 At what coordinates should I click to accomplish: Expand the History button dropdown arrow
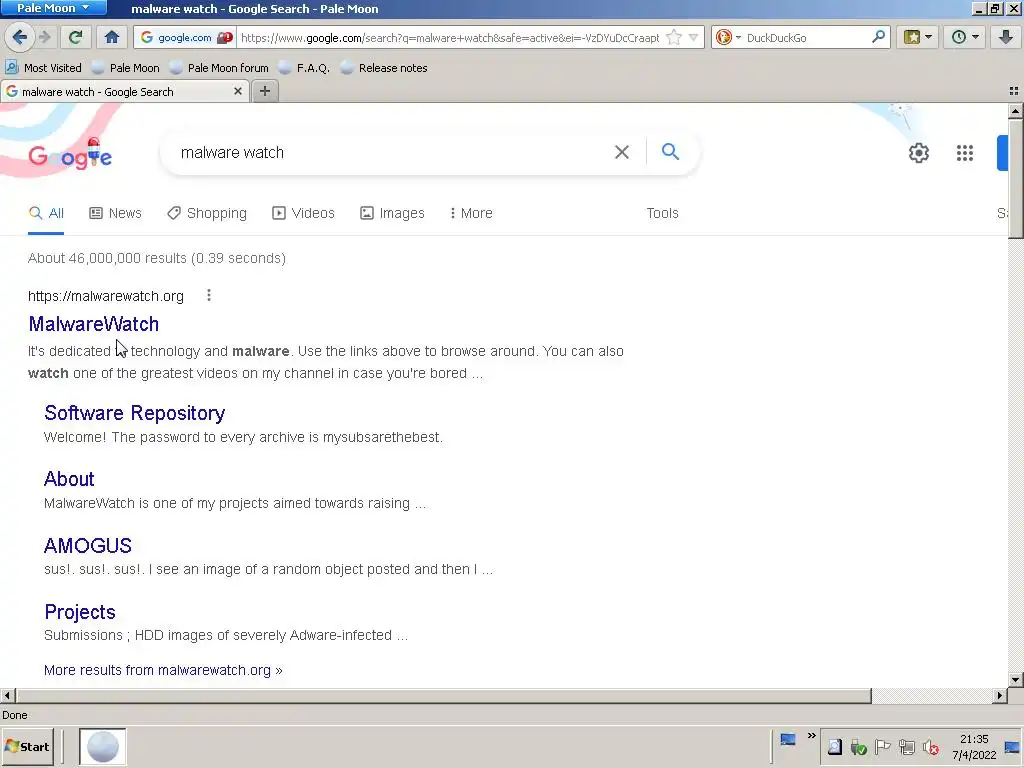click(975, 37)
